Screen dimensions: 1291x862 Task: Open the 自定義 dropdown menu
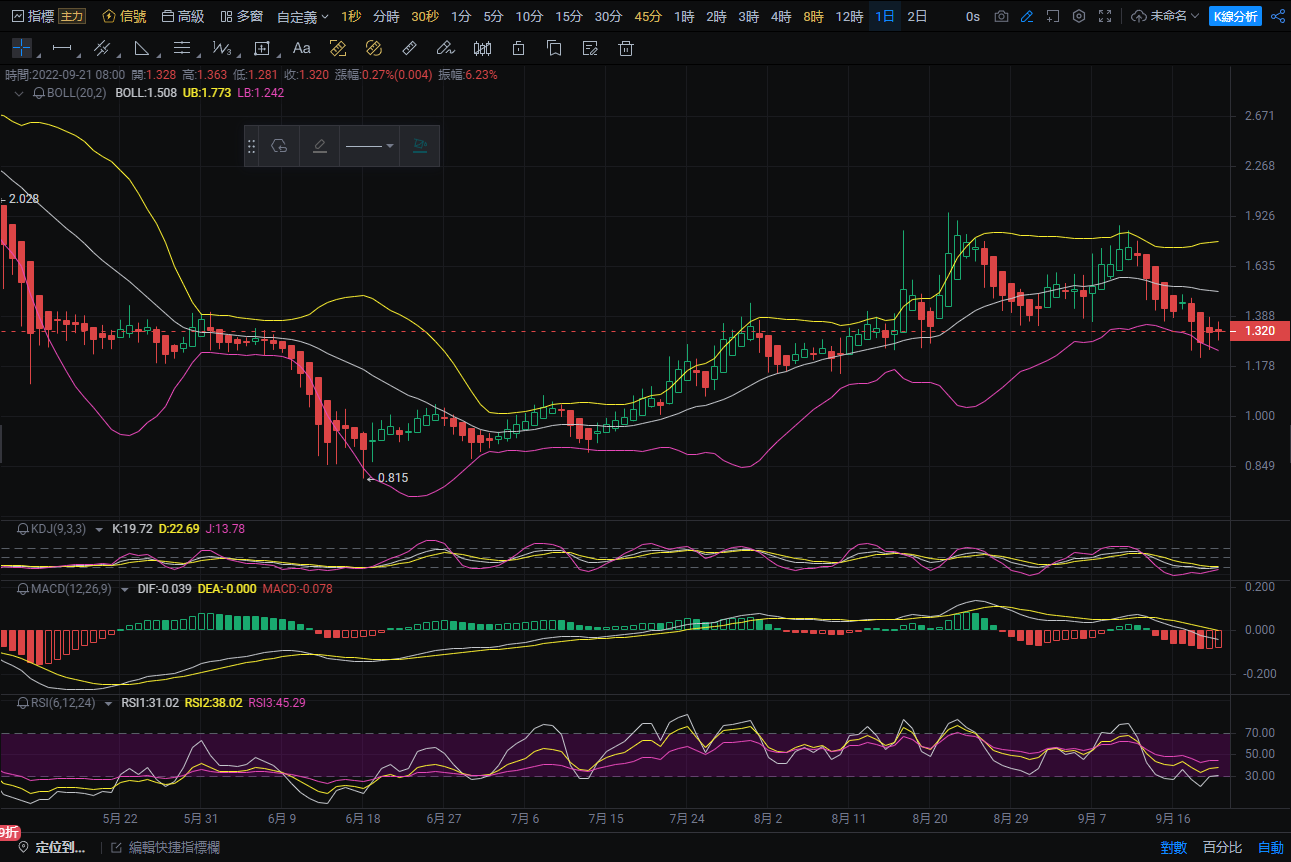302,16
